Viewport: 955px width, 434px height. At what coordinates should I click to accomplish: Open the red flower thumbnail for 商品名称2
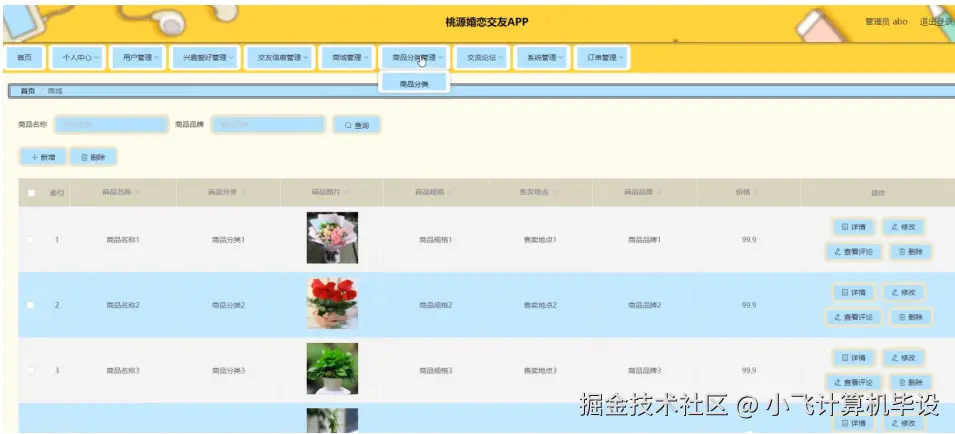tap(332, 303)
